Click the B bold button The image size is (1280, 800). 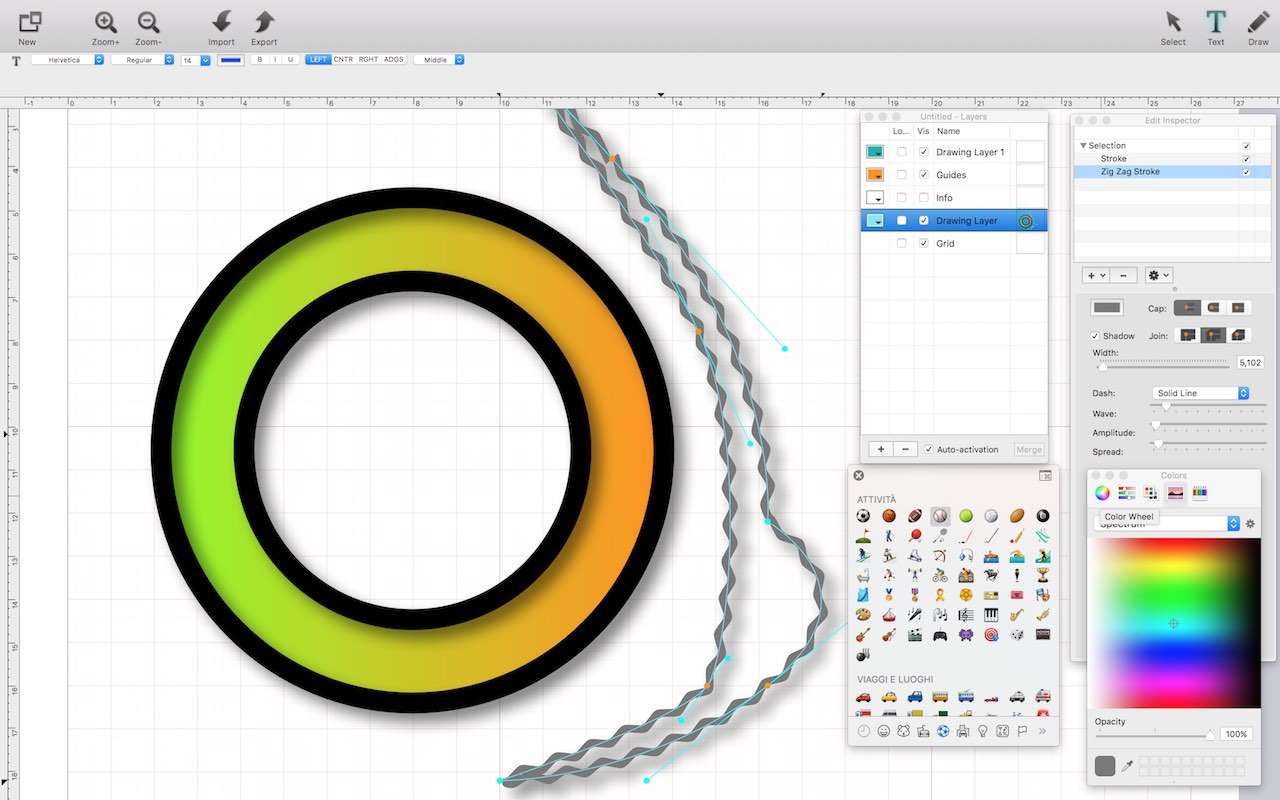(x=260, y=60)
